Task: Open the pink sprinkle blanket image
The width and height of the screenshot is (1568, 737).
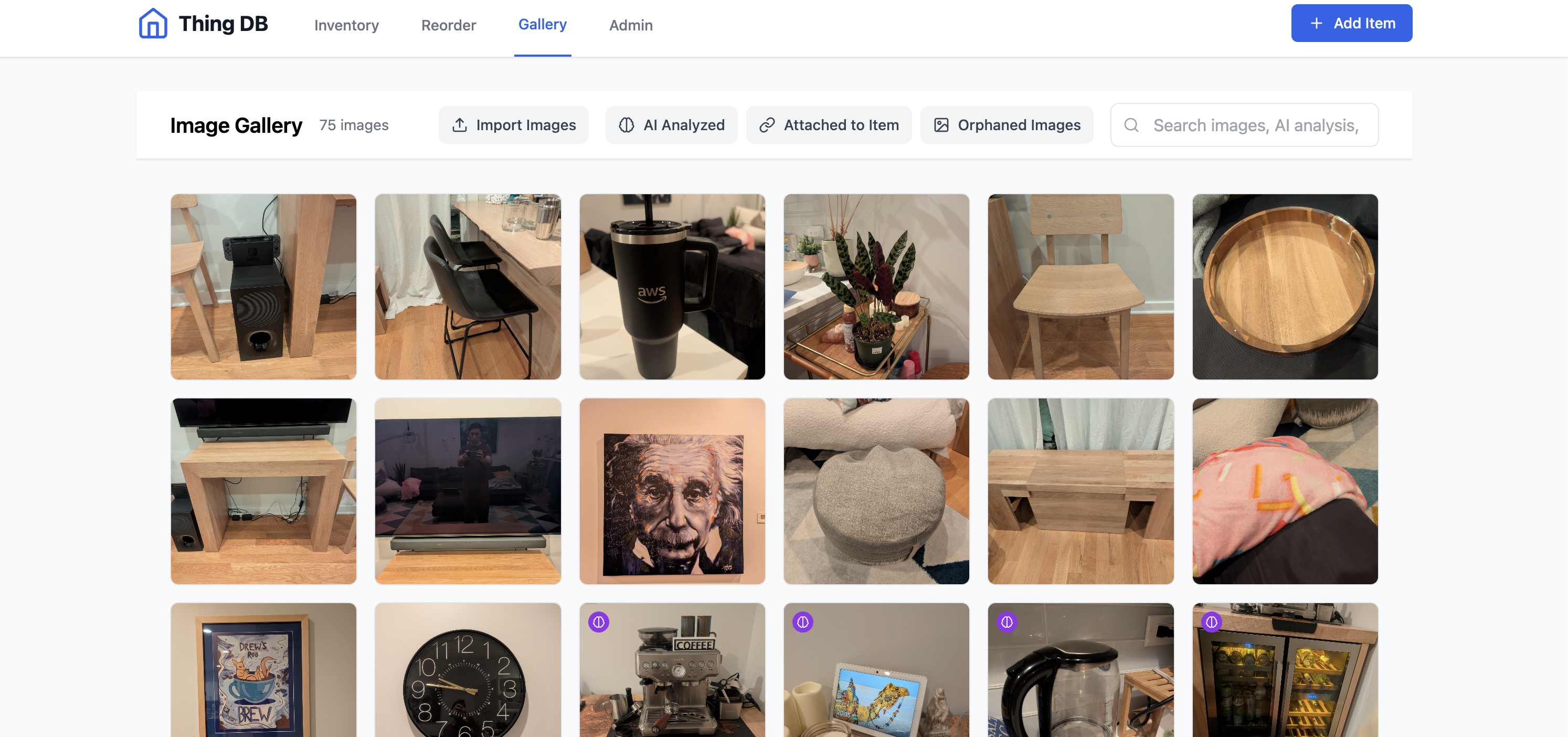Action: click(1285, 491)
